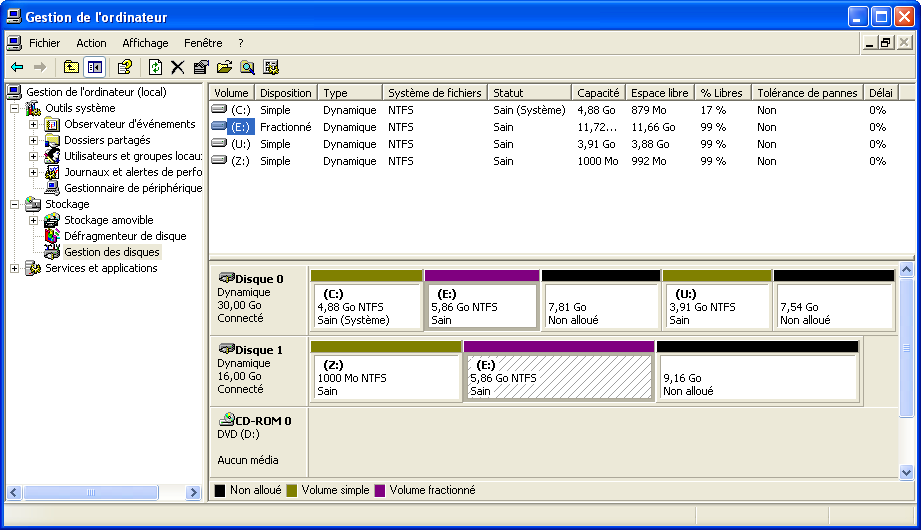Expand Services et applications node
The image size is (921, 530).
click(x=14, y=268)
